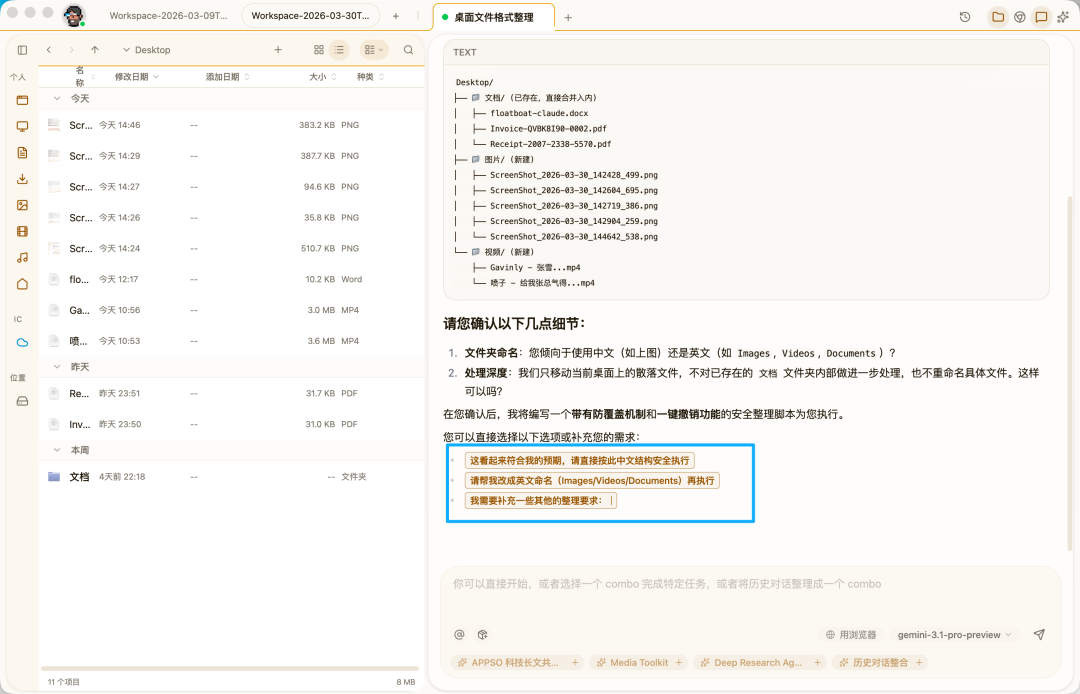Switch file listing to grid view
This screenshot has height=694, width=1080.
point(318,48)
